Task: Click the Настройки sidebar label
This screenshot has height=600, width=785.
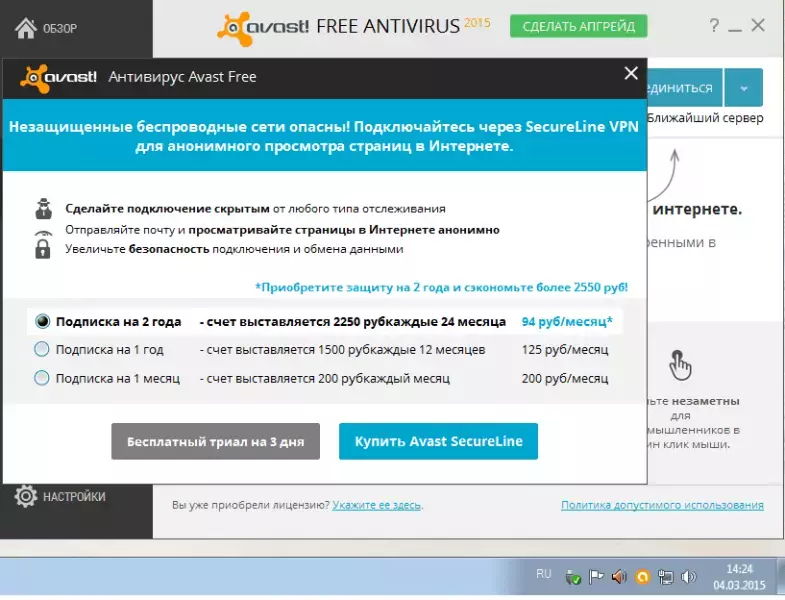Action: point(74,496)
